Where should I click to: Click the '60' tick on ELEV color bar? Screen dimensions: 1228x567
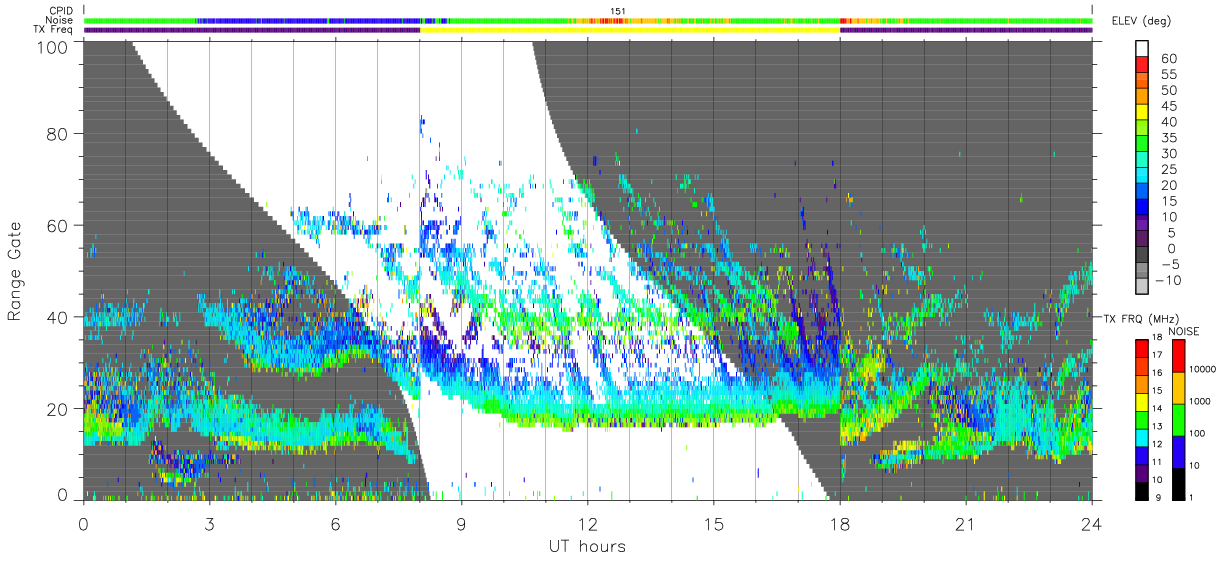point(1168,59)
